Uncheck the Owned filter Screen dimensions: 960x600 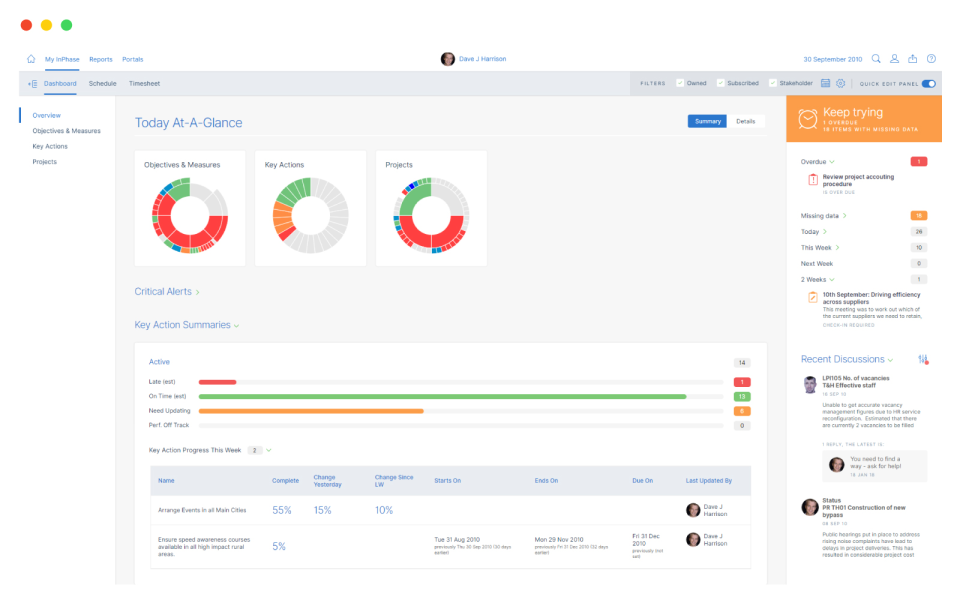pyautogui.click(x=680, y=83)
